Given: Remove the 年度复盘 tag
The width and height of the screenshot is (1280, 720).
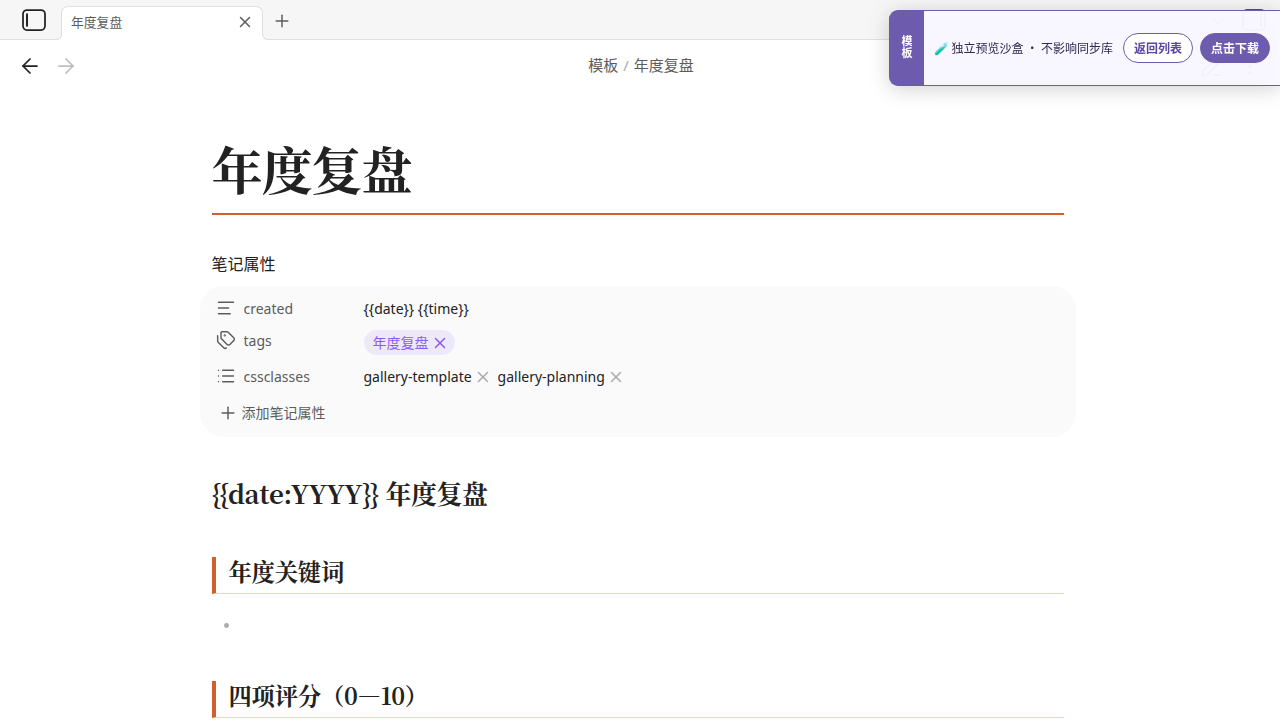Looking at the screenshot, I should (440, 343).
